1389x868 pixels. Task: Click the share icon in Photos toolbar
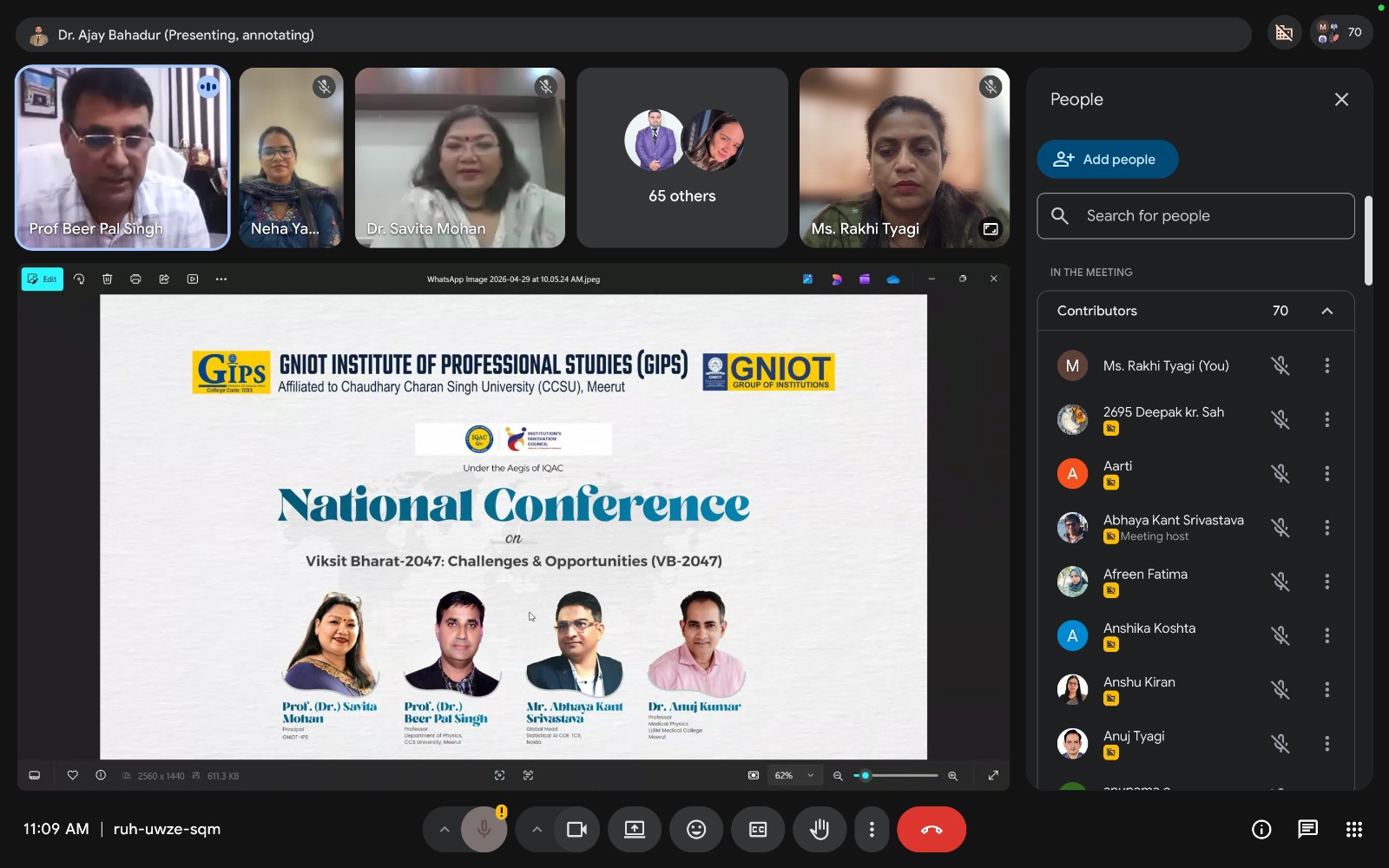164,279
